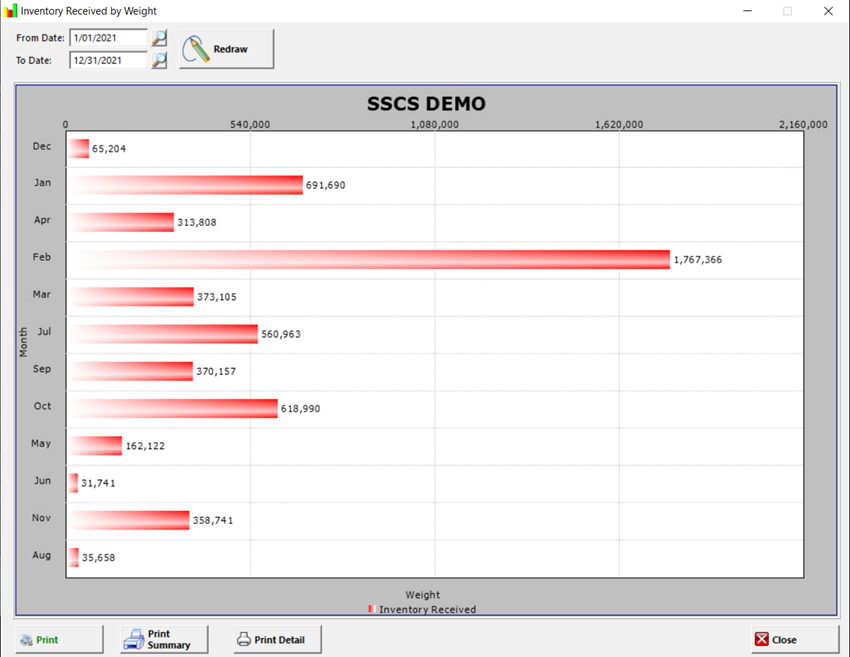Click the Weight axis title
The image size is (850, 657).
(x=423, y=595)
